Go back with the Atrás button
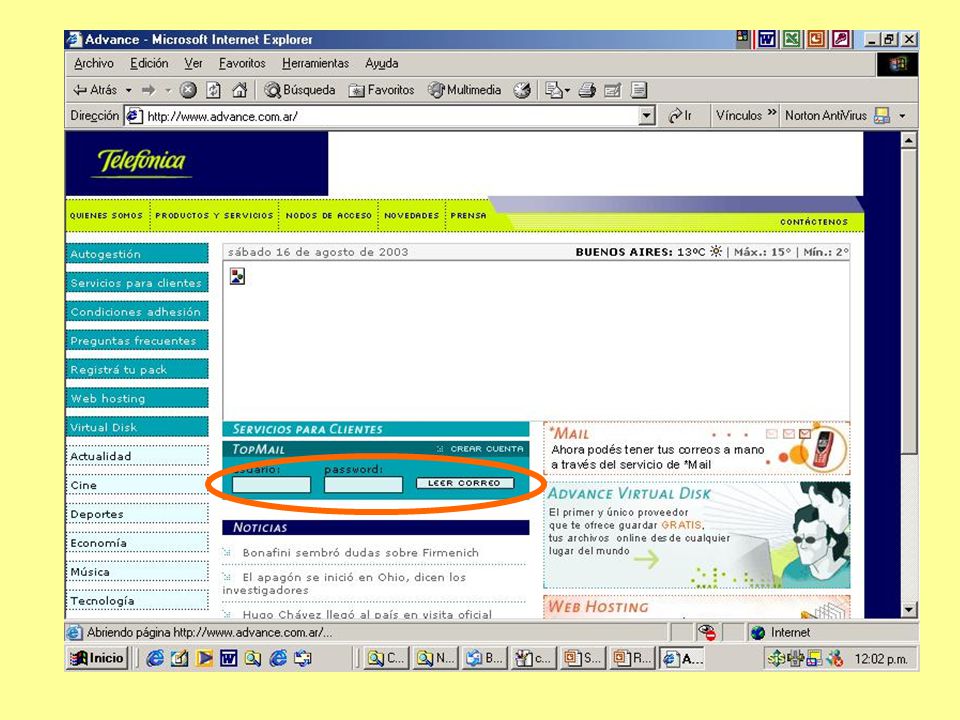Viewport: 960px width, 720px height. point(95,90)
